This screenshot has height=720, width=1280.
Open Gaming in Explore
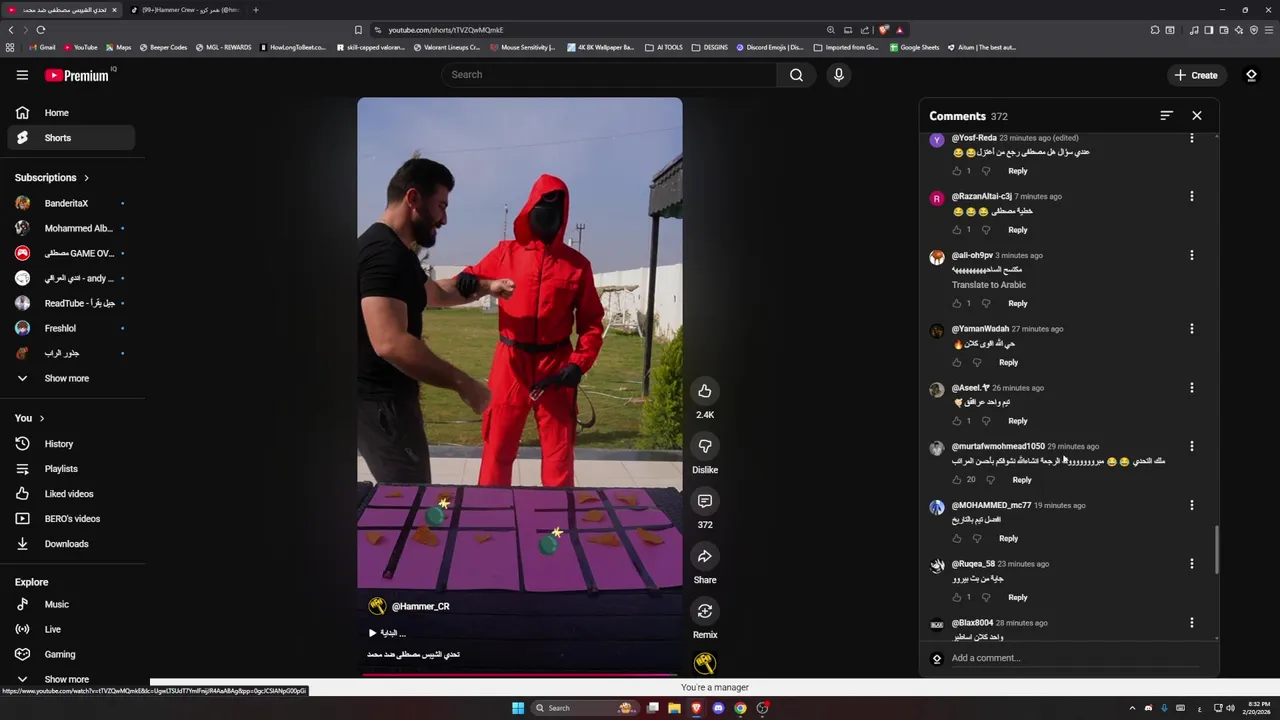click(x=70, y=654)
